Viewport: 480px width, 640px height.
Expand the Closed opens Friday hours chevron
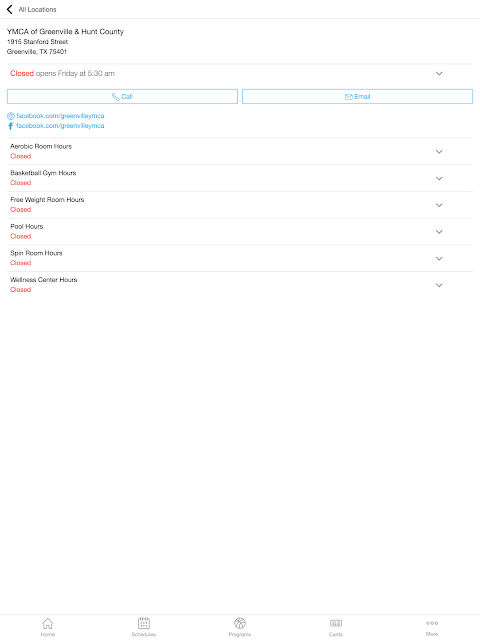tap(439, 73)
